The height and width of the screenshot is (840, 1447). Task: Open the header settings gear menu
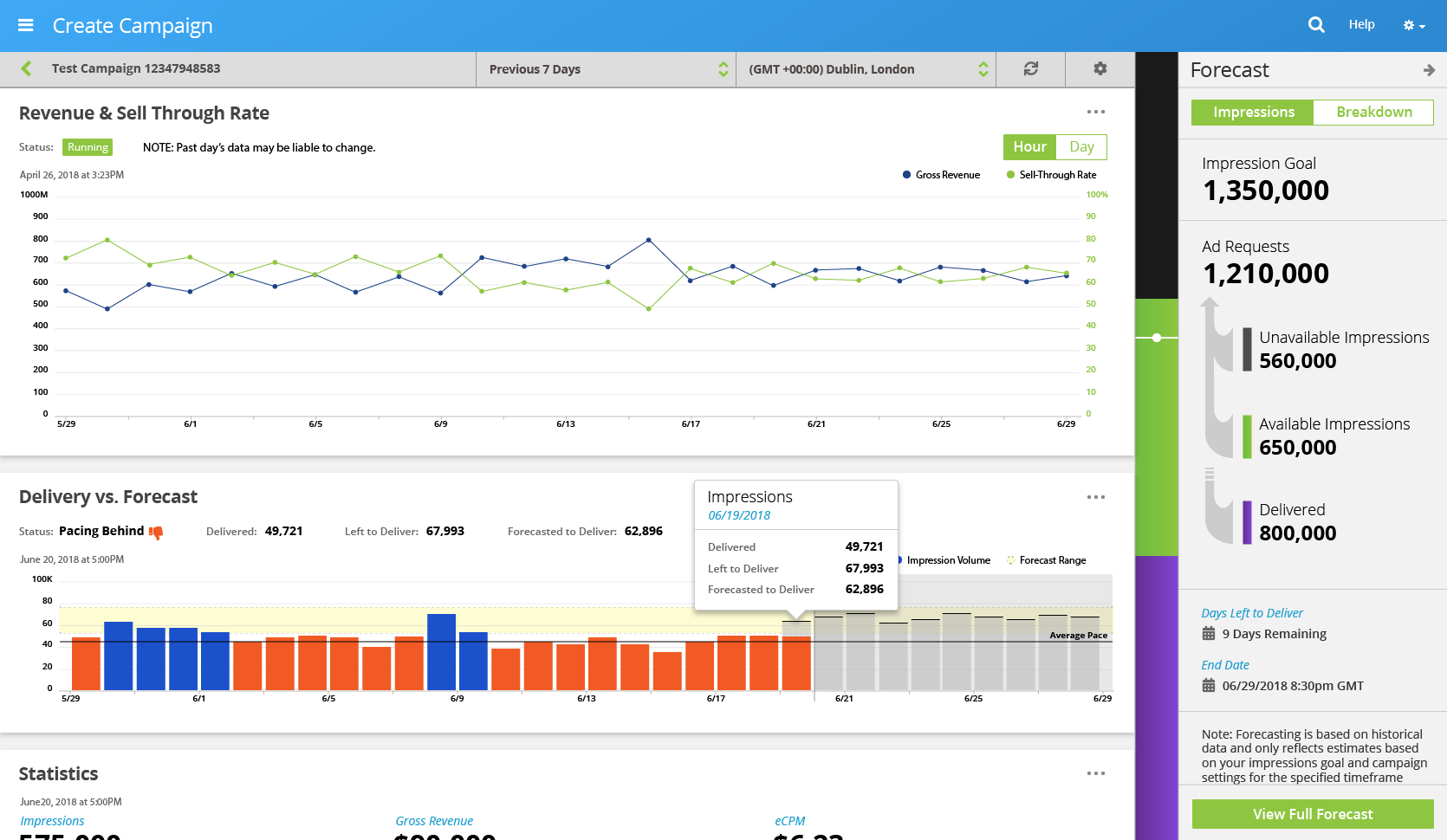(x=1413, y=26)
